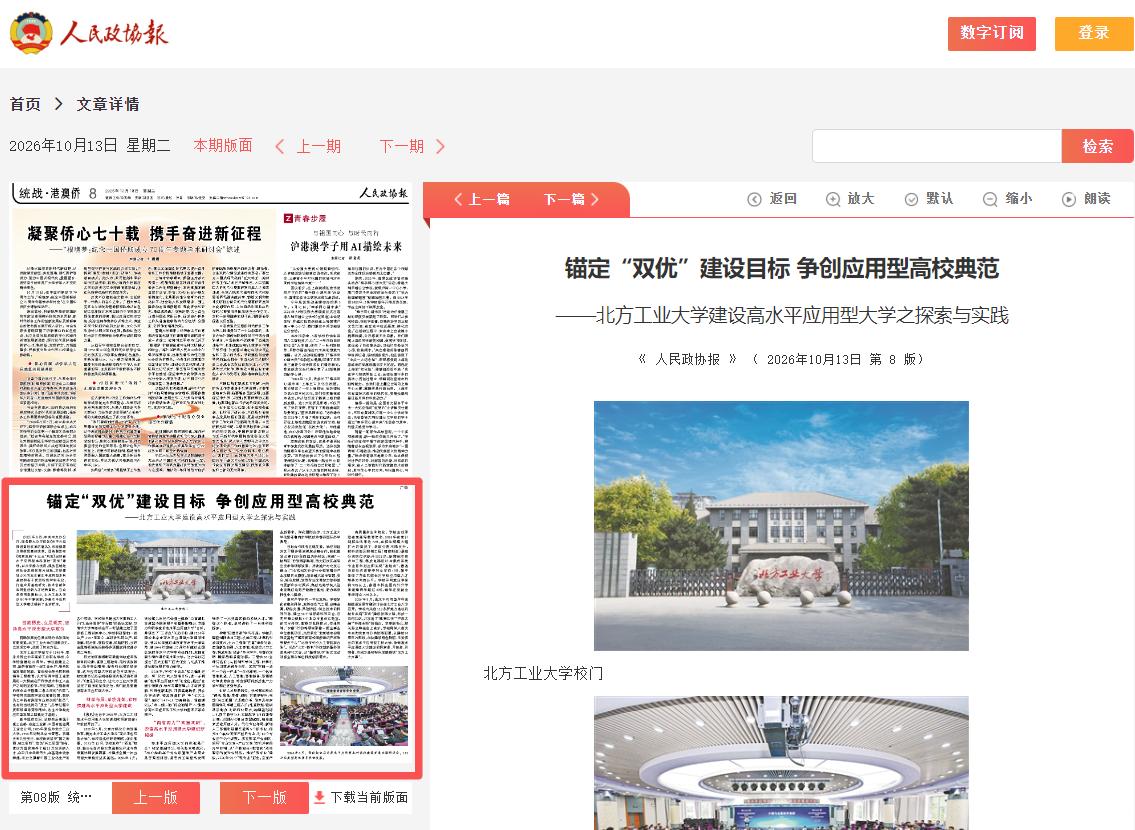This screenshot has height=830, width=1135.
Task: Click the 人民政协报 emblem logo
Action: [x=31, y=33]
